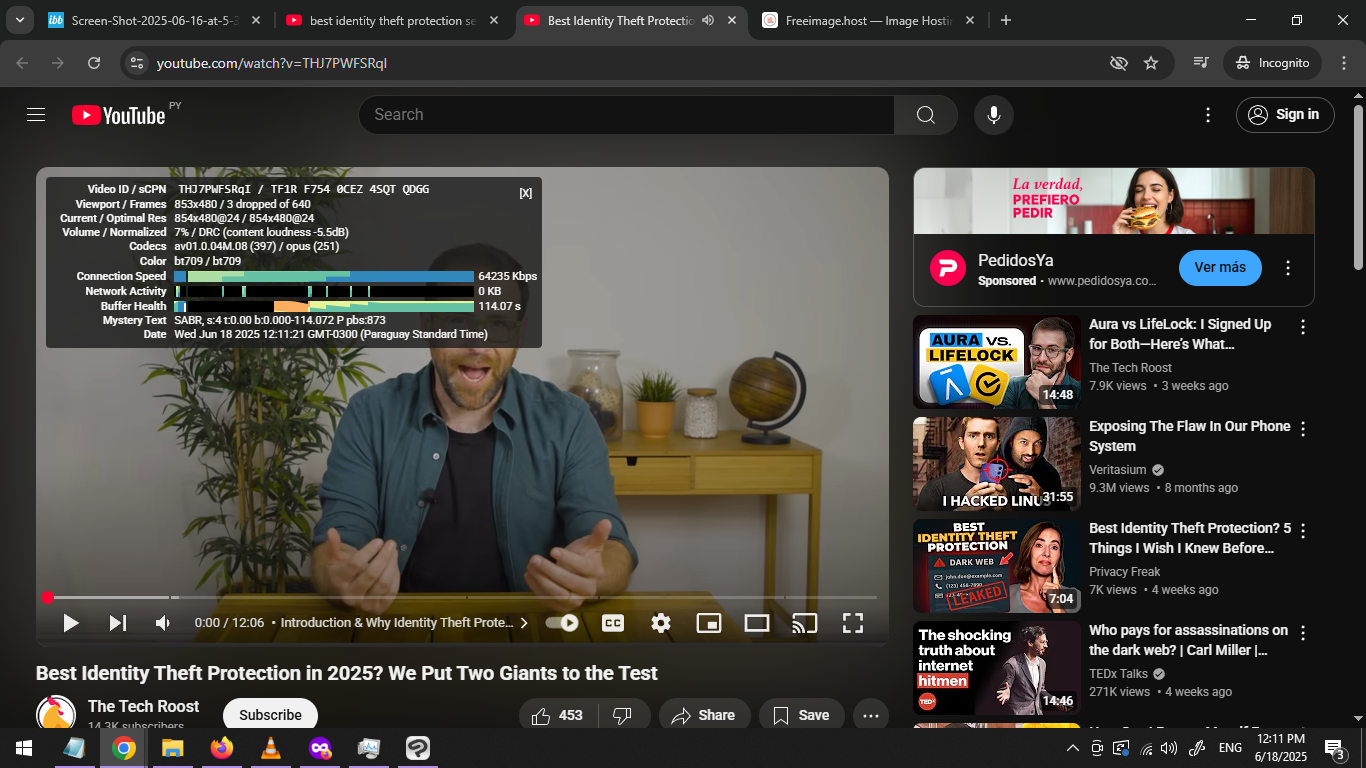Open YouTube settings three-dot menu

pyautogui.click(x=1208, y=115)
